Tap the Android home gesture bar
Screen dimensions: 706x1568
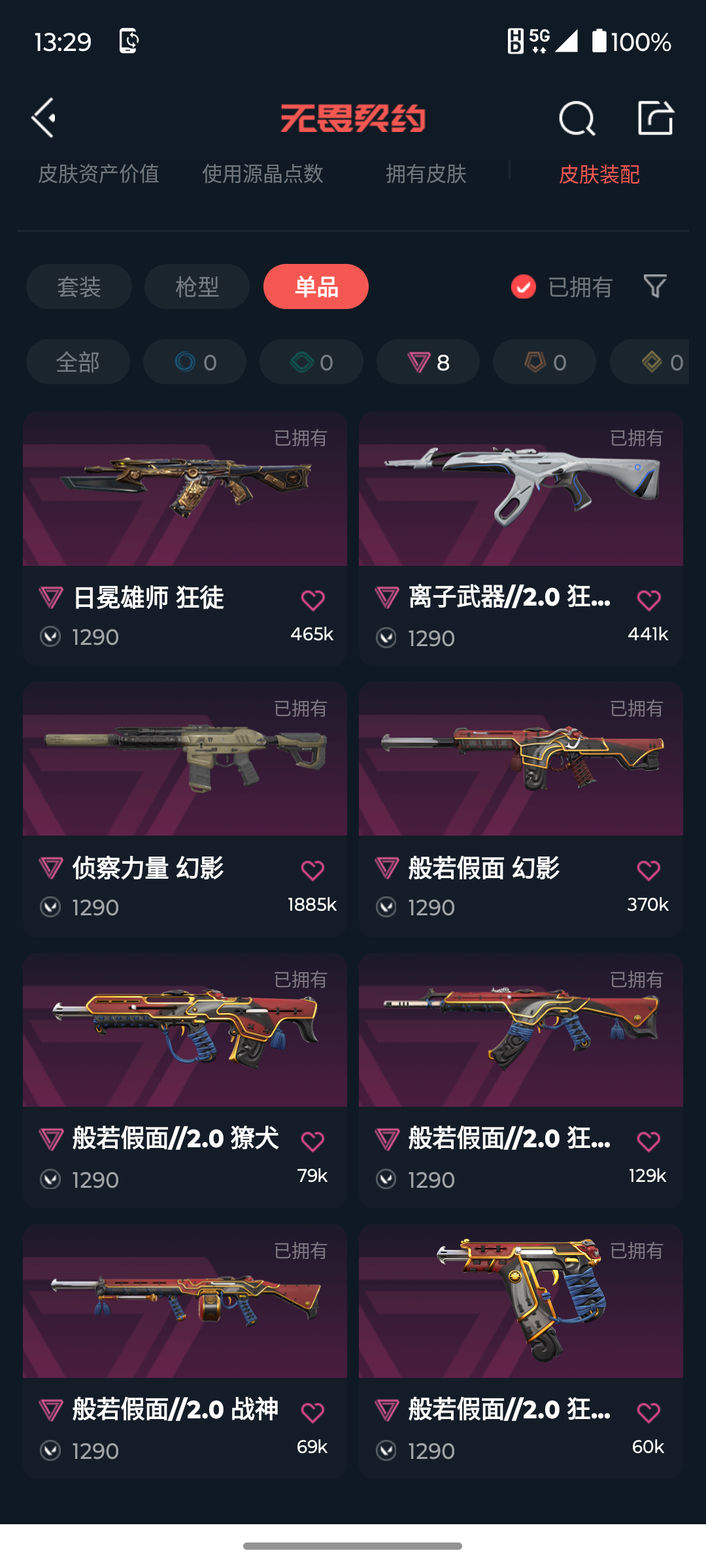coord(353,1546)
